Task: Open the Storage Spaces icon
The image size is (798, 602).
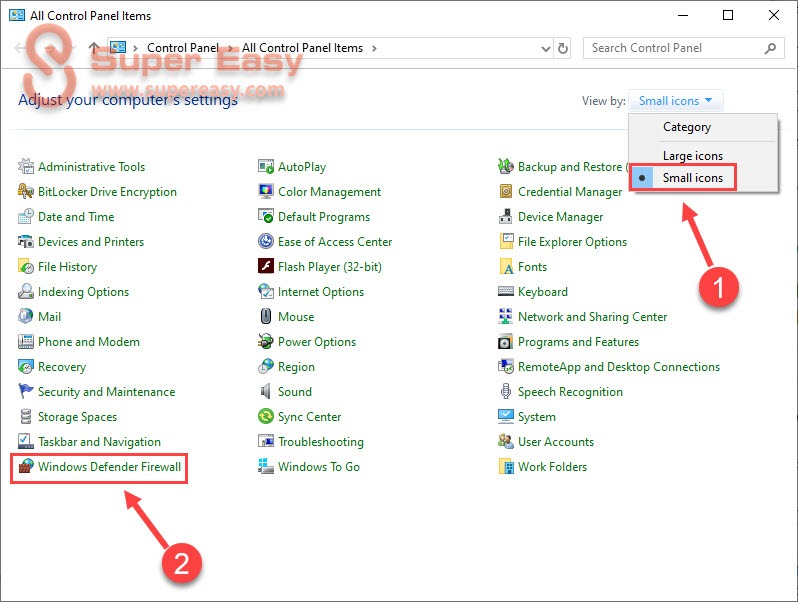Action: click(x=26, y=416)
